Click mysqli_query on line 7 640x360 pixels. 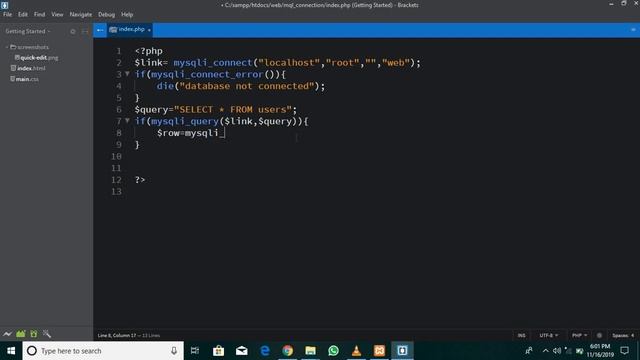pyautogui.click(x=185, y=121)
